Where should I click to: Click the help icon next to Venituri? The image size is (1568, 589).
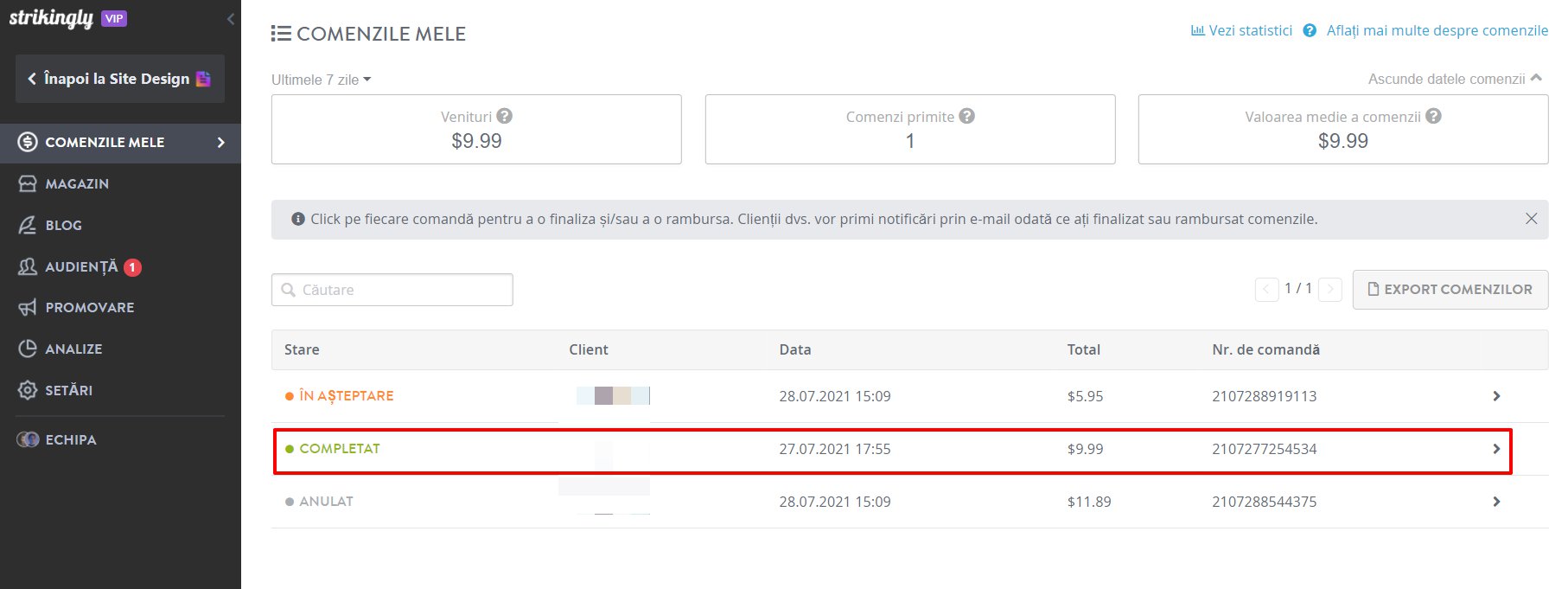505,116
